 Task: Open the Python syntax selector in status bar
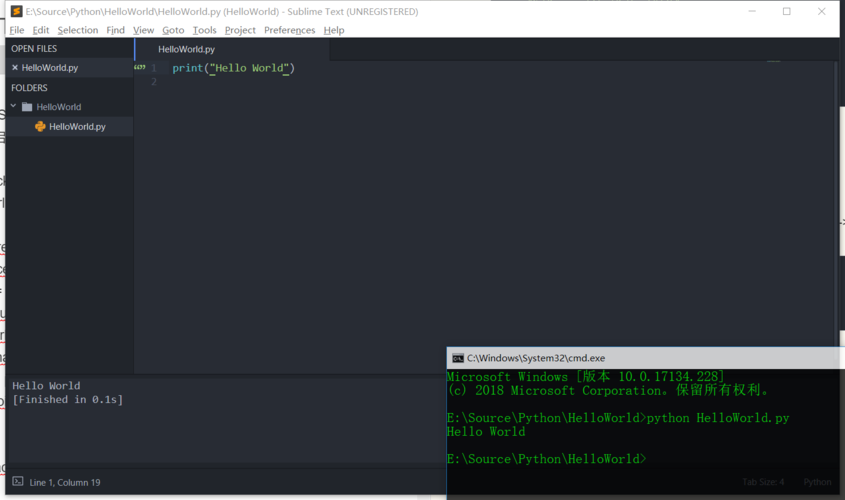(x=816, y=482)
